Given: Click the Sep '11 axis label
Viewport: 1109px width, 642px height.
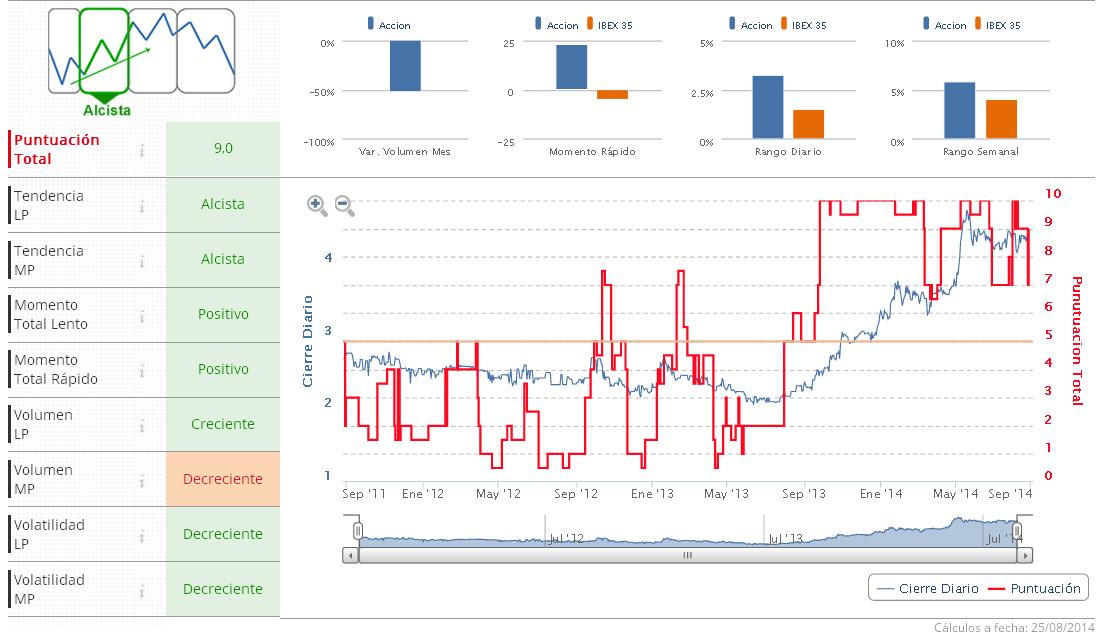Looking at the screenshot, I should (364, 494).
